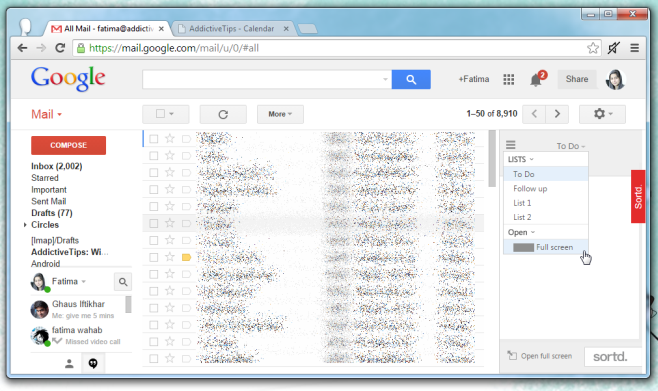The width and height of the screenshot is (658, 391).
Task: Open the profile photo account menu
Action: tap(615, 79)
